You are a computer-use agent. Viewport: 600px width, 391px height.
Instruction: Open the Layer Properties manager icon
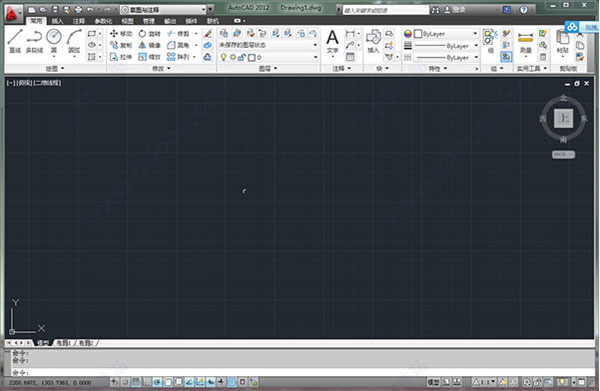(x=223, y=34)
